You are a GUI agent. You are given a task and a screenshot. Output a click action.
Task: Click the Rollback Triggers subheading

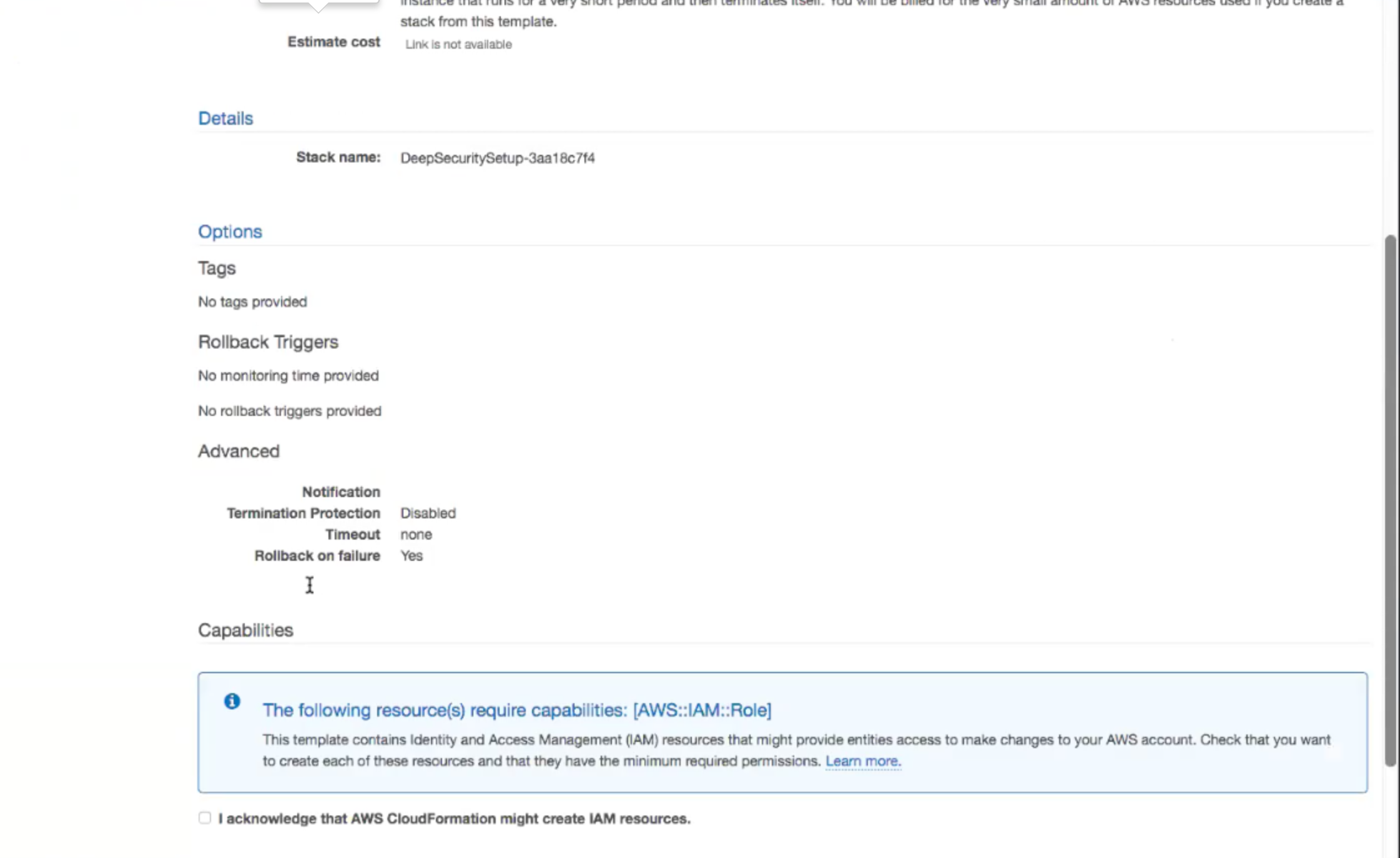point(268,342)
